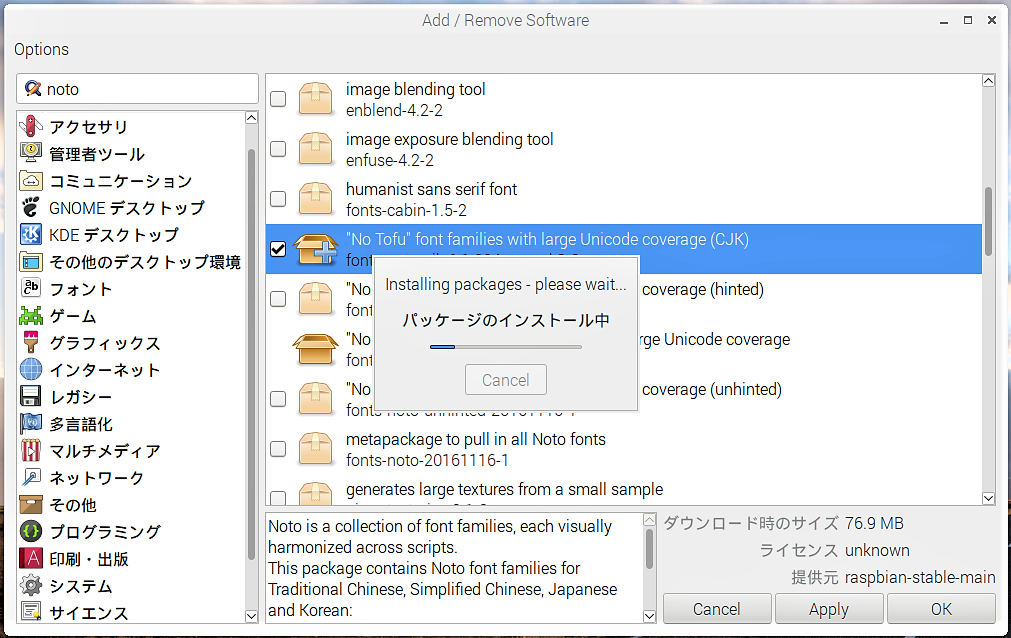Image resolution: width=1011 pixels, height=638 pixels.
Task: Click the package list scroll-up arrow
Action: point(988,81)
